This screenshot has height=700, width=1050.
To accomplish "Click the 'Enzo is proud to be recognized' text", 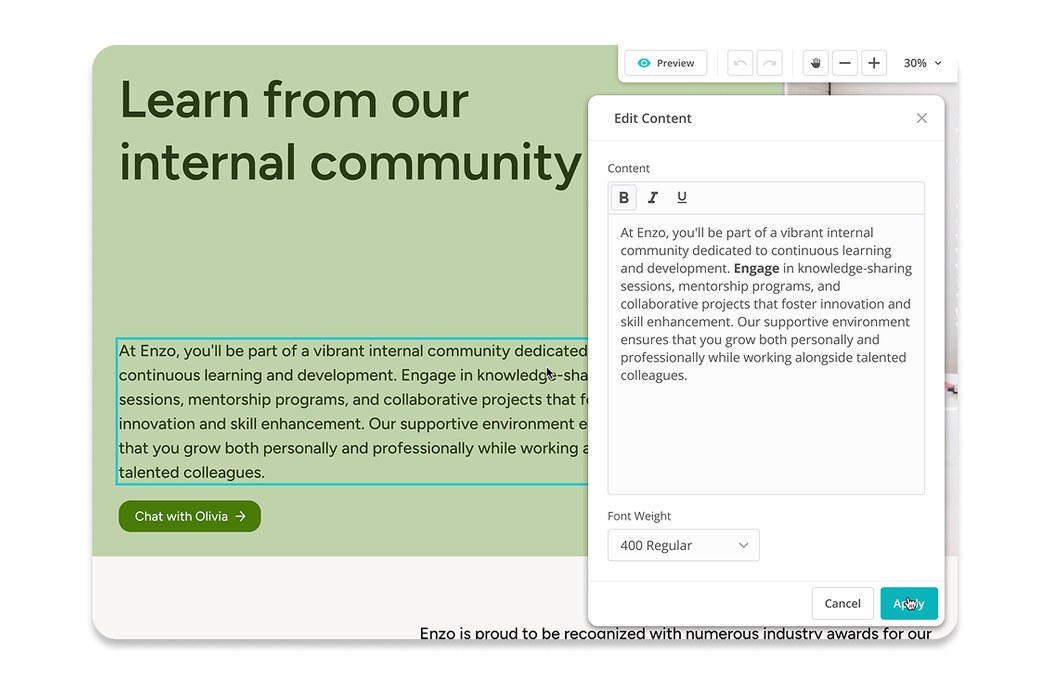I will pos(675,633).
